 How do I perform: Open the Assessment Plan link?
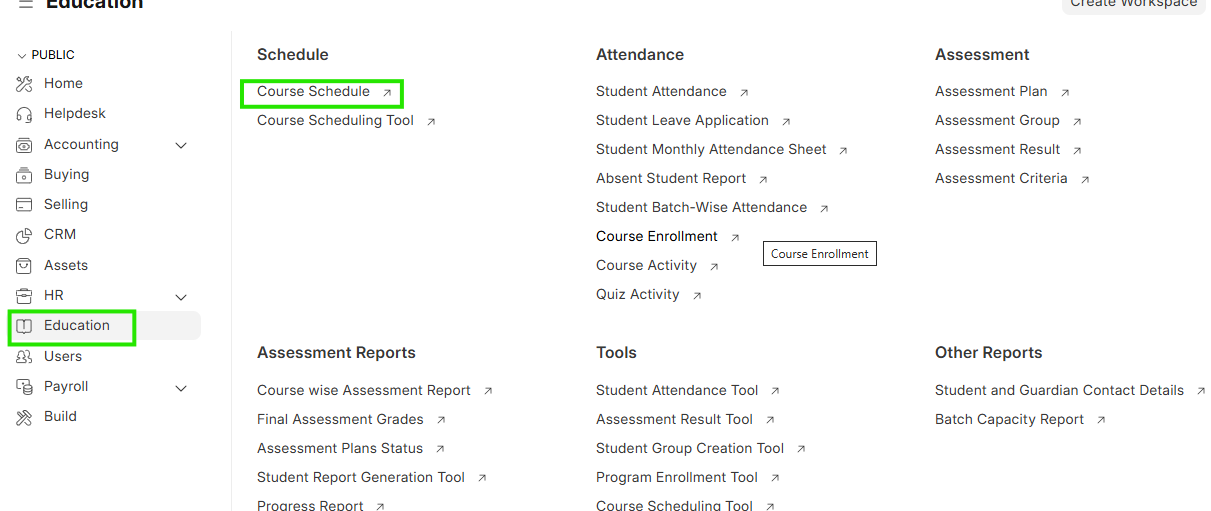click(991, 92)
